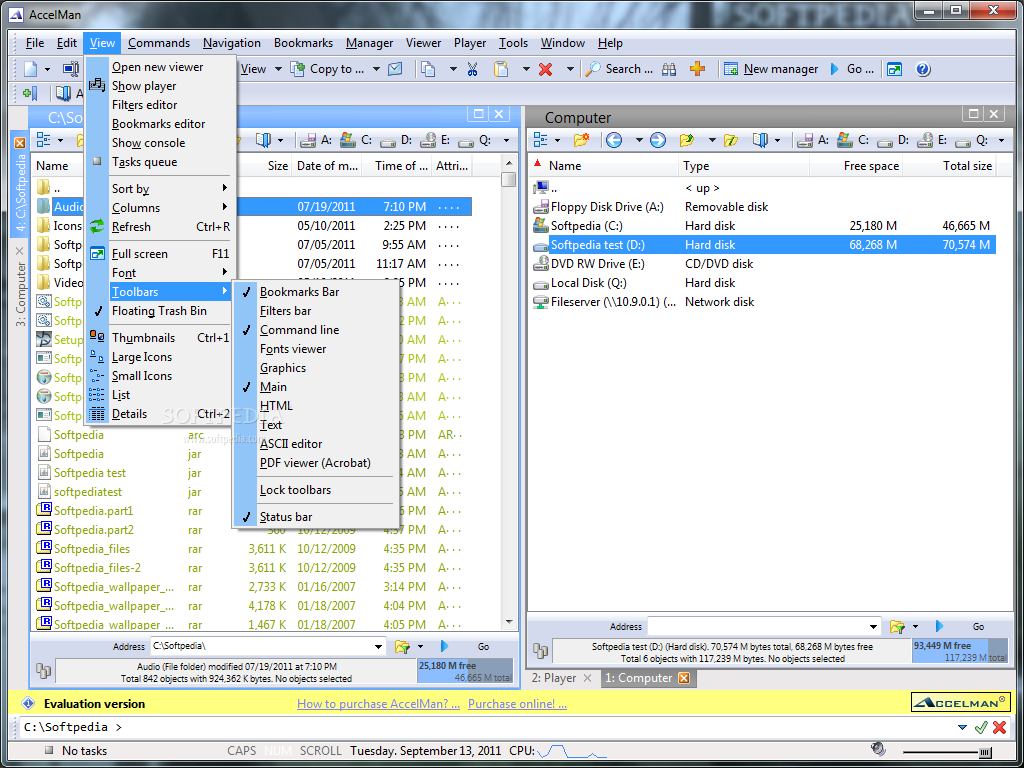
Task: Click the Paste clipboard toolbar icon
Action: point(501,69)
